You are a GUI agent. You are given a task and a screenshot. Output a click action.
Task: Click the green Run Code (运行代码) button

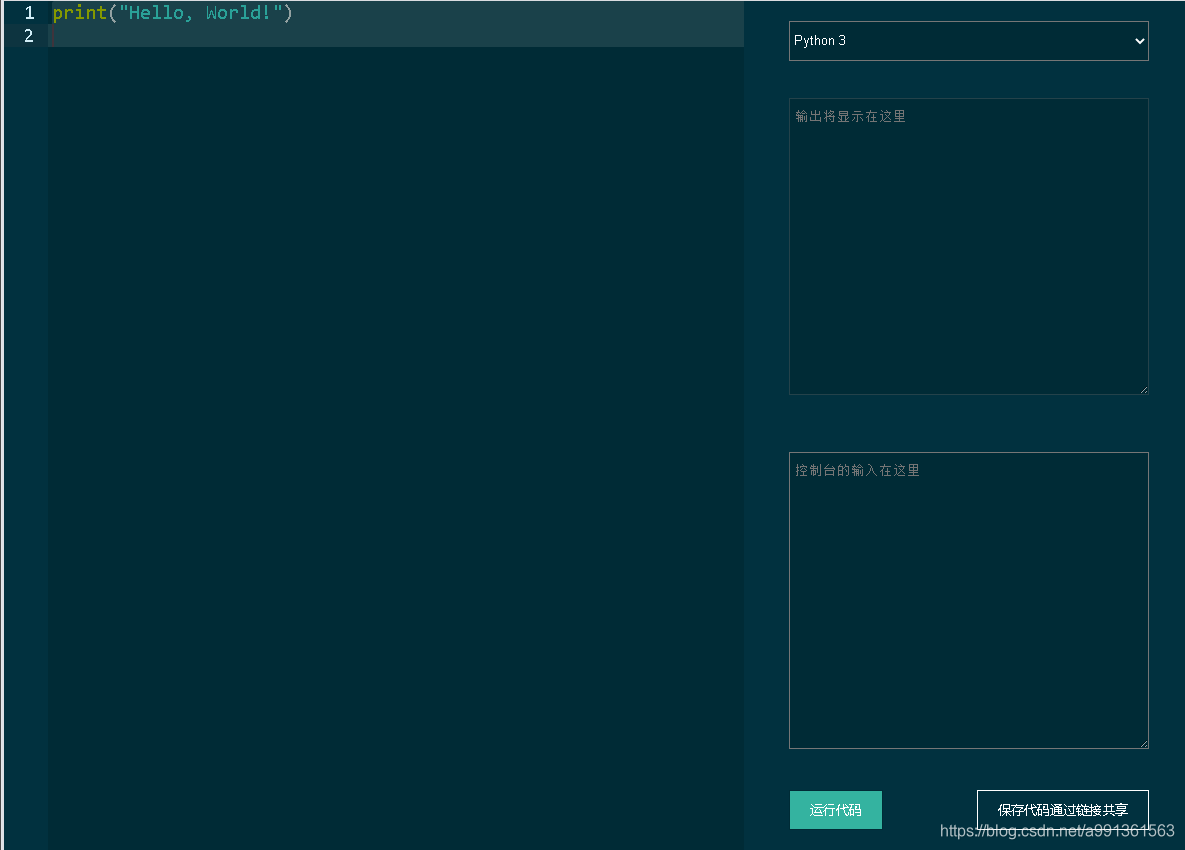pos(835,810)
